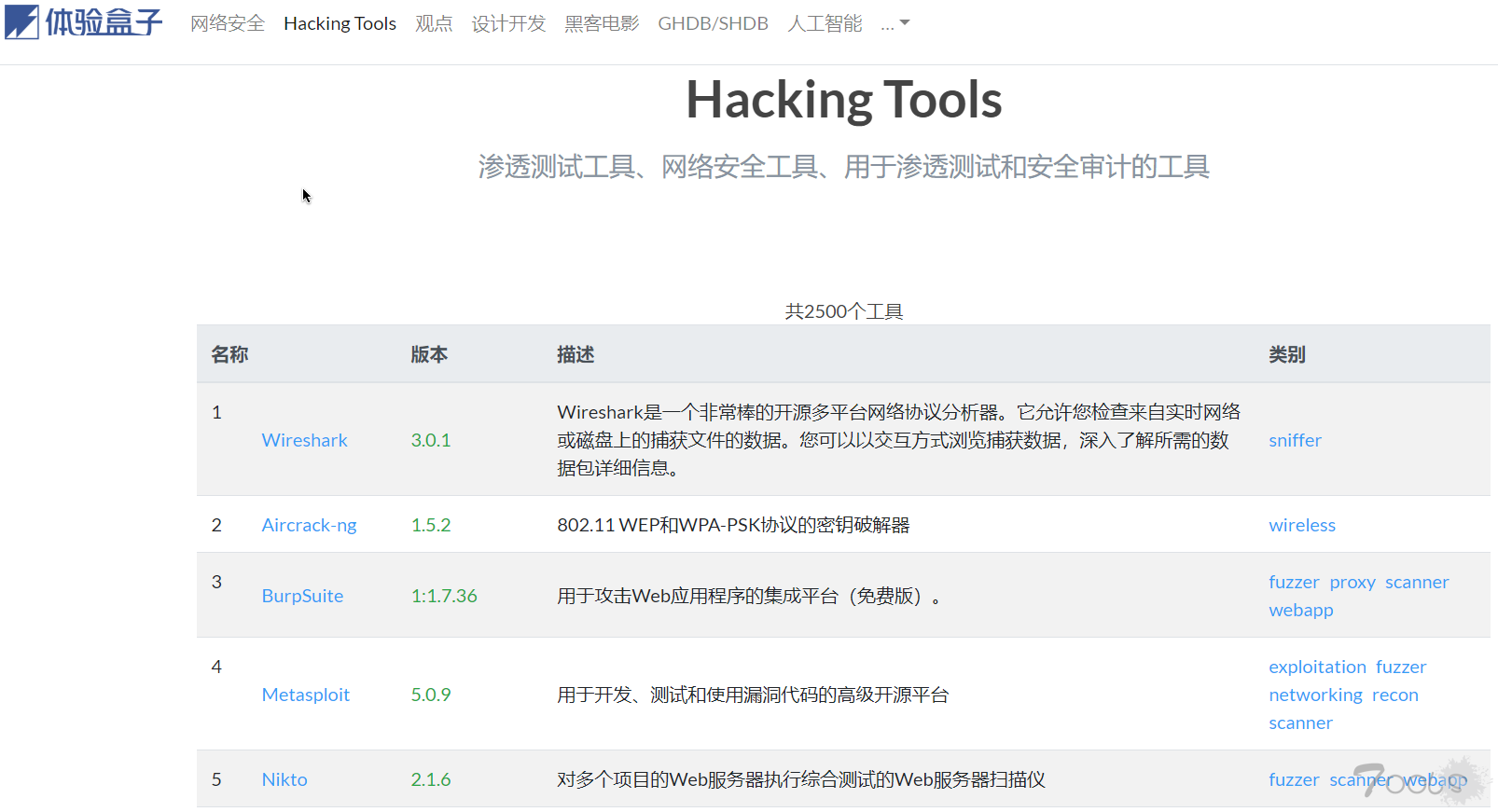Click the Aircrack-ng description text
Viewport: 1498px width, 812px height.
click(x=733, y=525)
